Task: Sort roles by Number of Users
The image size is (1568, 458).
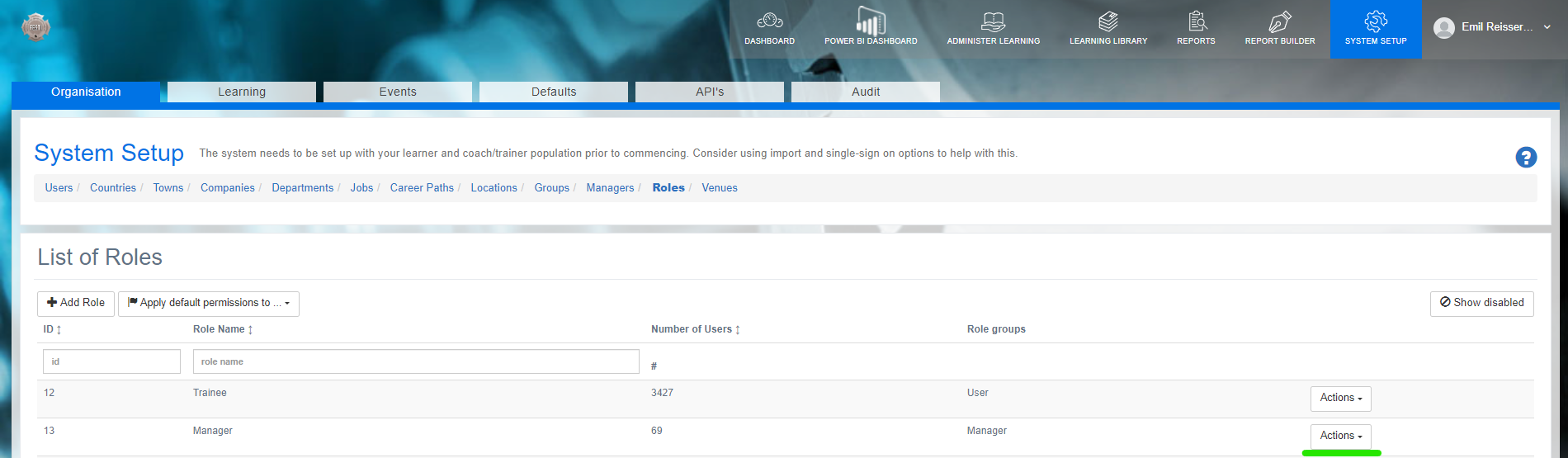Action: pyautogui.click(x=696, y=329)
